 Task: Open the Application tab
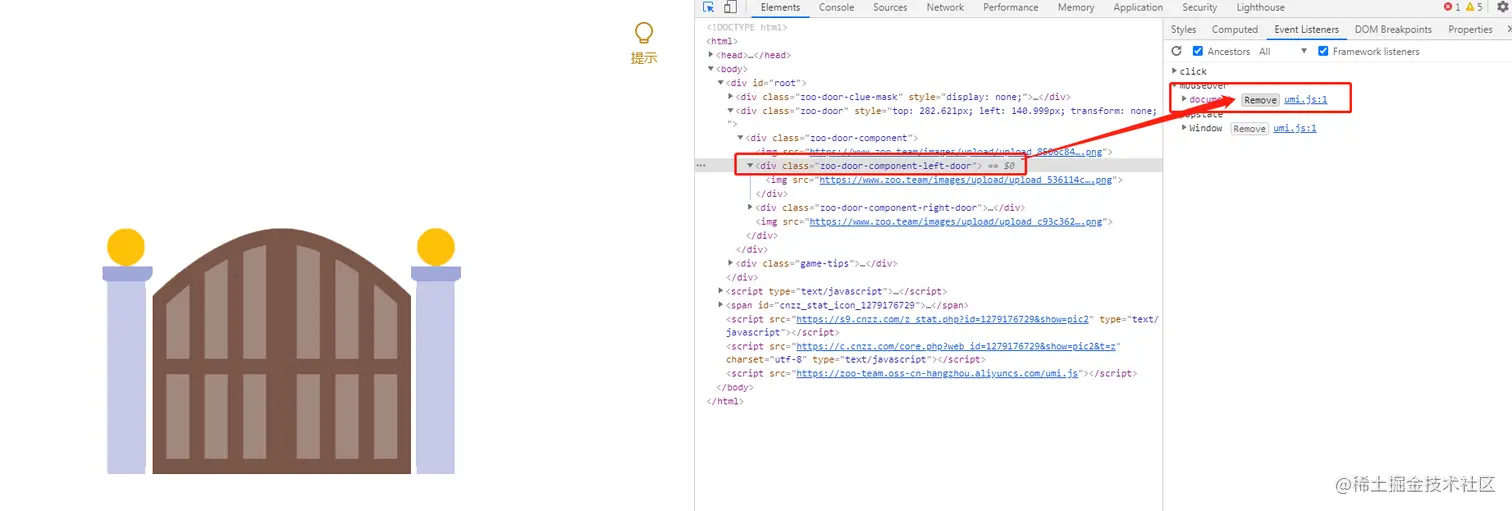coord(1138,7)
